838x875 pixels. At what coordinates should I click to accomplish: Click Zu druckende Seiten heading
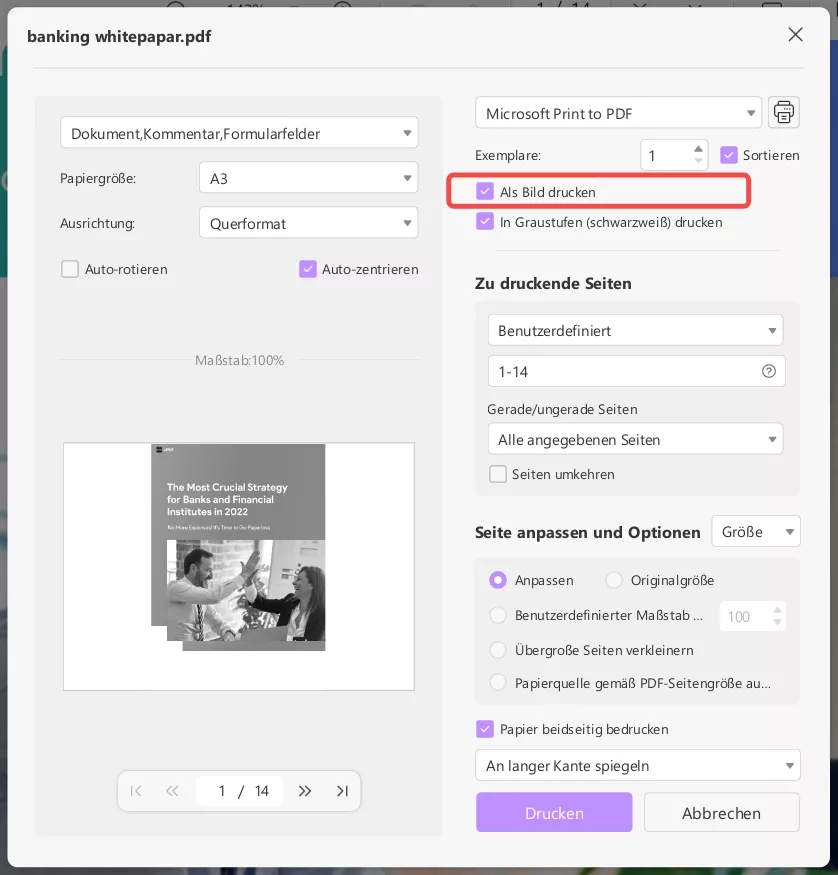[553, 283]
